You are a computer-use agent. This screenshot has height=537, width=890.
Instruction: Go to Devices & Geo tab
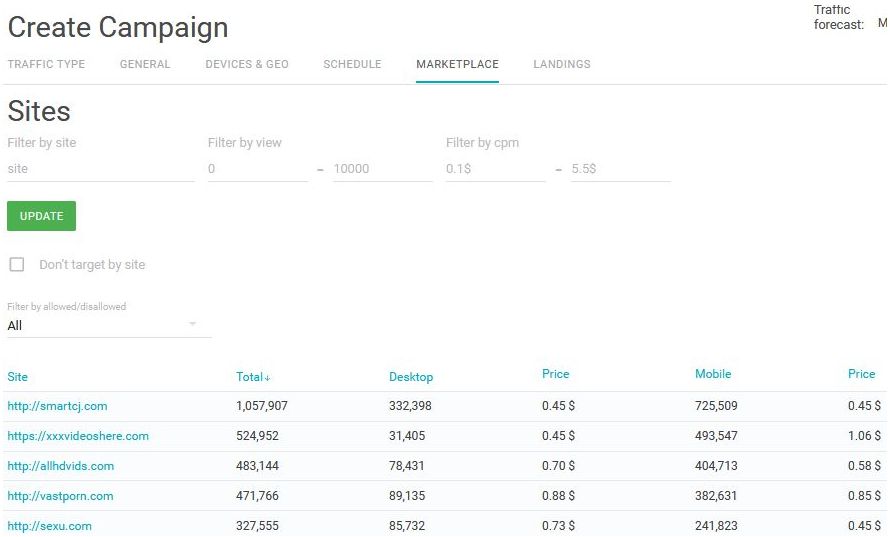click(247, 64)
